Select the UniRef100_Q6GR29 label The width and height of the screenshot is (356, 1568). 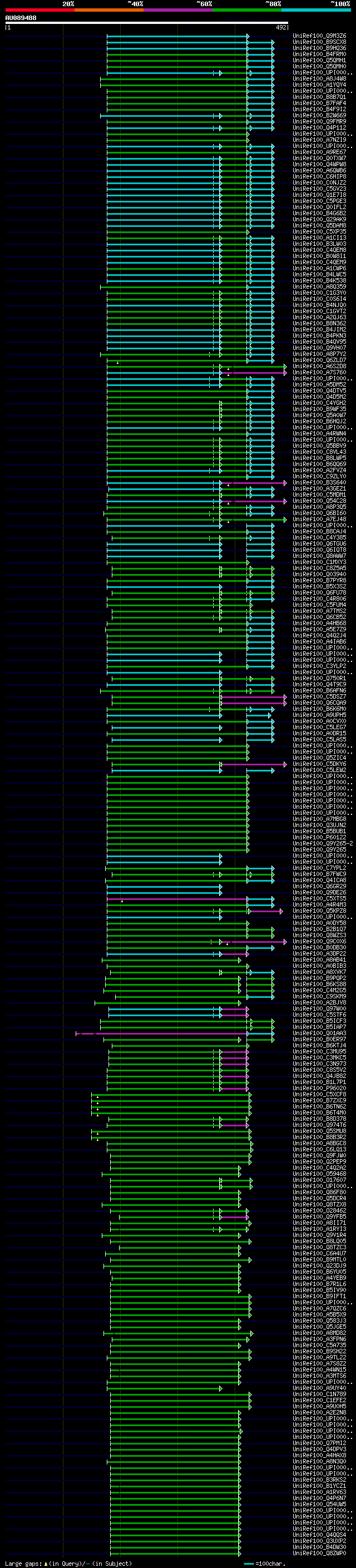tap(319, 886)
